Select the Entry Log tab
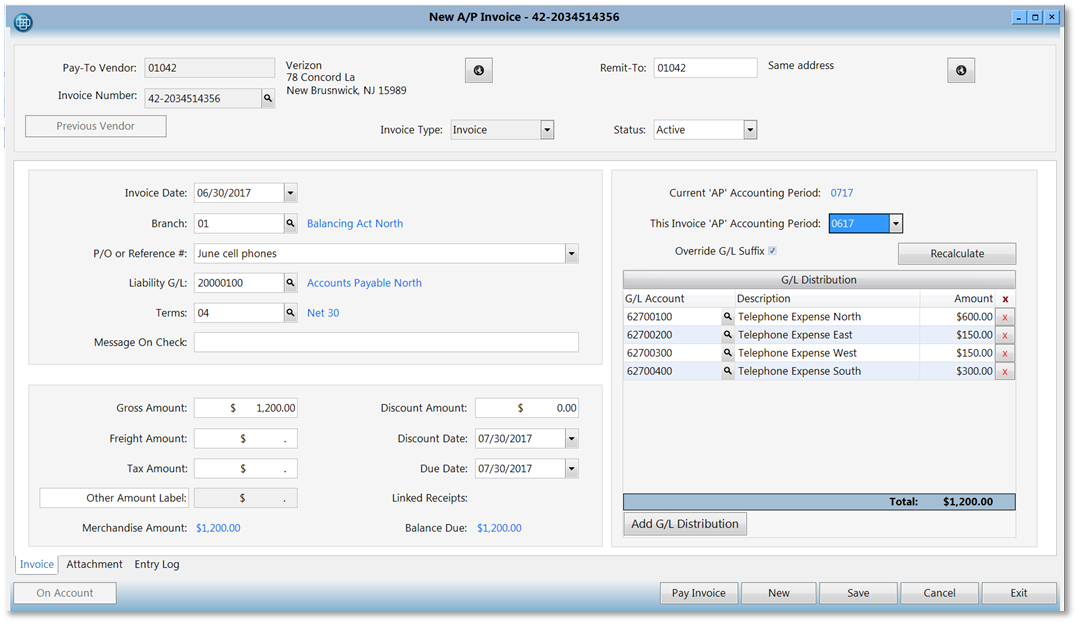Image resolution: width=1077 pixels, height=623 pixels. point(156,564)
